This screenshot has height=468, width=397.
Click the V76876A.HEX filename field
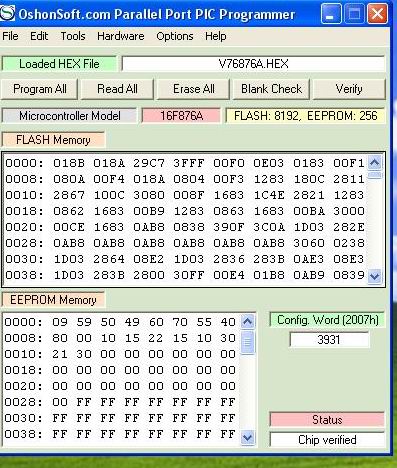click(253, 64)
